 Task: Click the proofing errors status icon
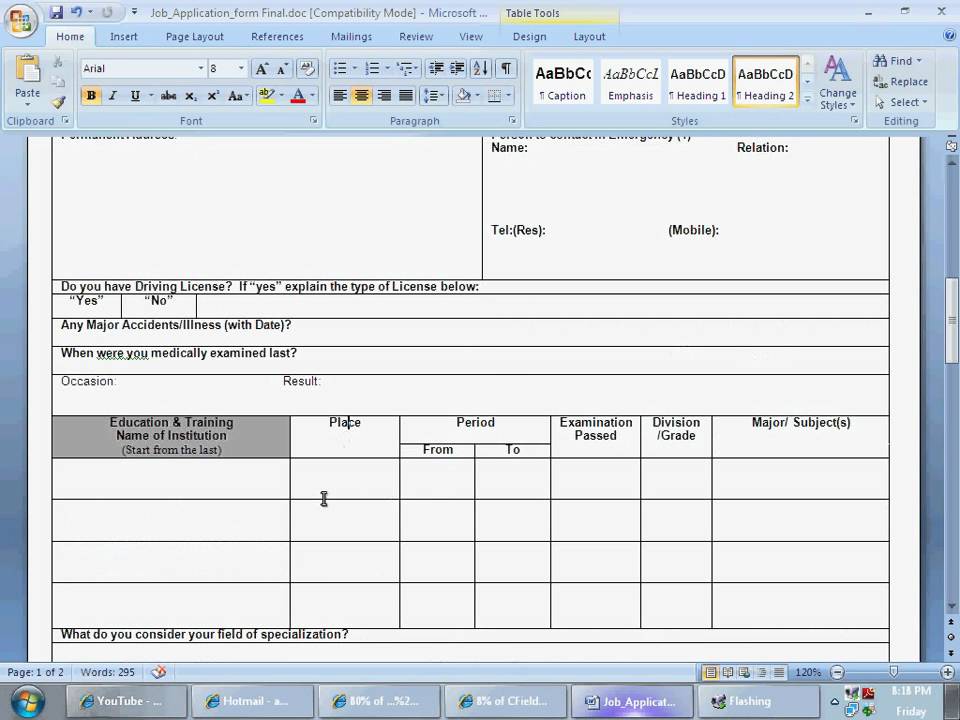point(159,672)
